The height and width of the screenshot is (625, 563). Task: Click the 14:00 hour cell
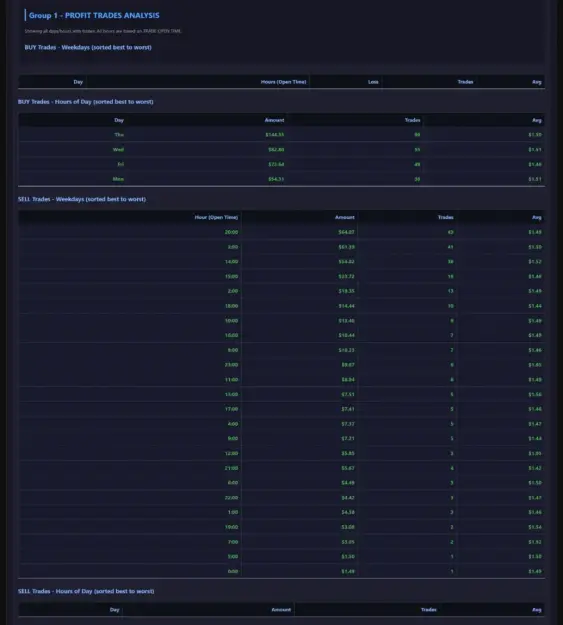click(231, 261)
